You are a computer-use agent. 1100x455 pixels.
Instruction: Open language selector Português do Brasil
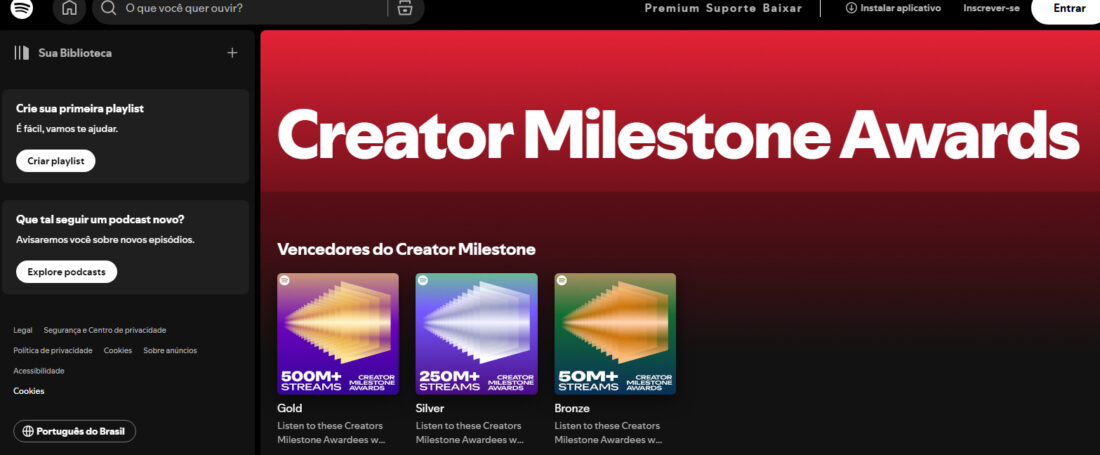tap(74, 431)
